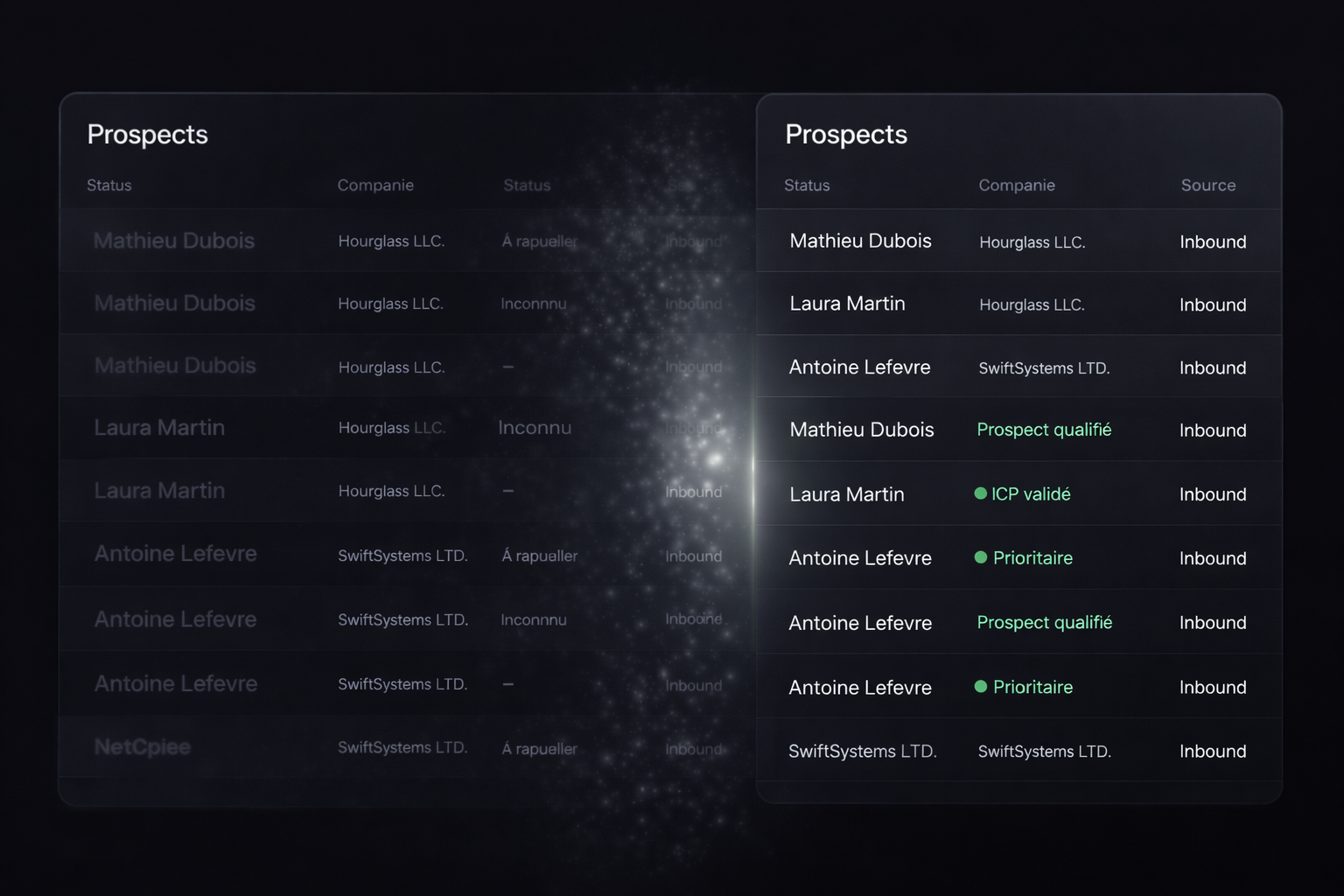Click the green dot beside ICP validé
This screenshot has width=1344, height=896.
coord(980,493)
